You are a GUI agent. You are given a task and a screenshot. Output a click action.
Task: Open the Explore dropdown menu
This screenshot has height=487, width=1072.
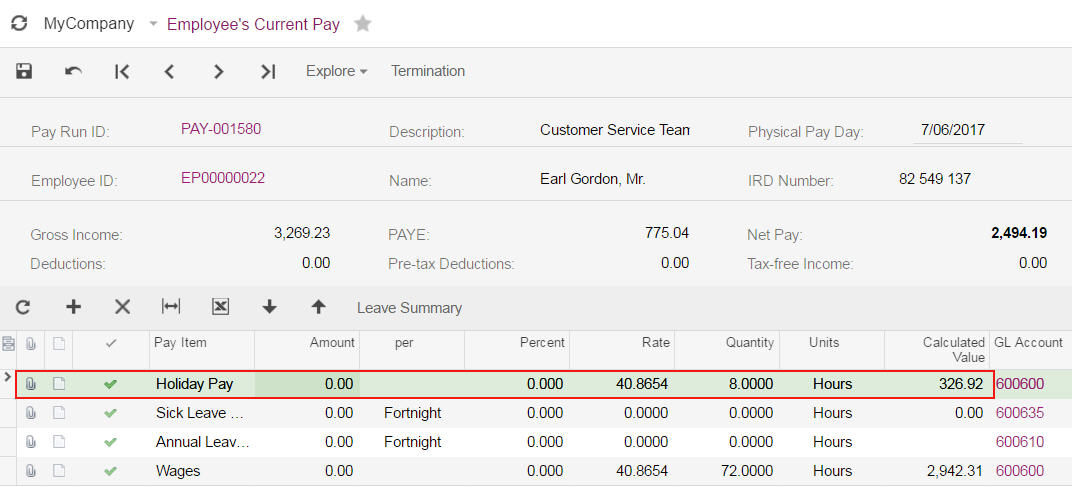click(336, 71)
